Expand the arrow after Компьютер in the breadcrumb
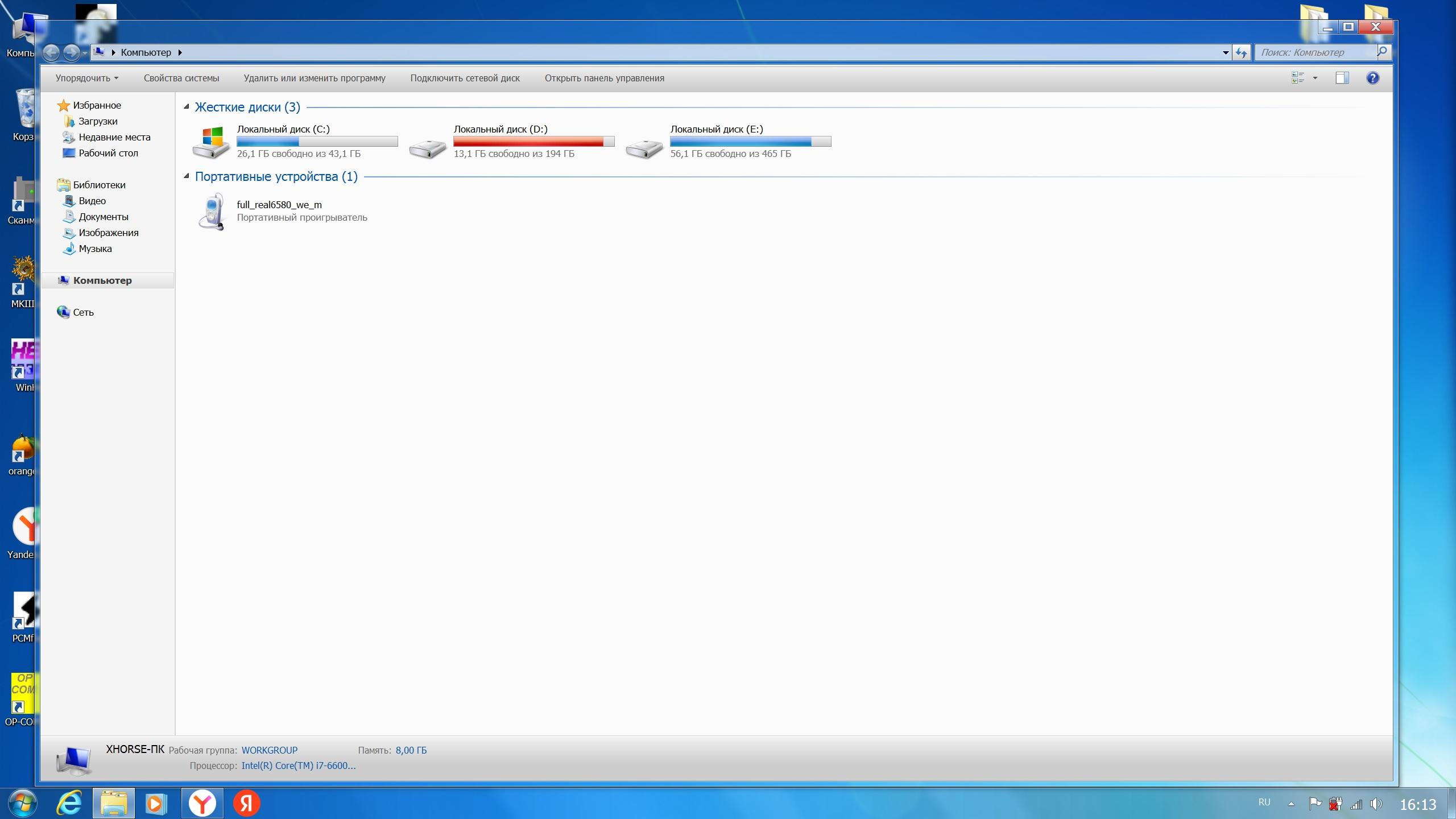 tap(180, 52)
